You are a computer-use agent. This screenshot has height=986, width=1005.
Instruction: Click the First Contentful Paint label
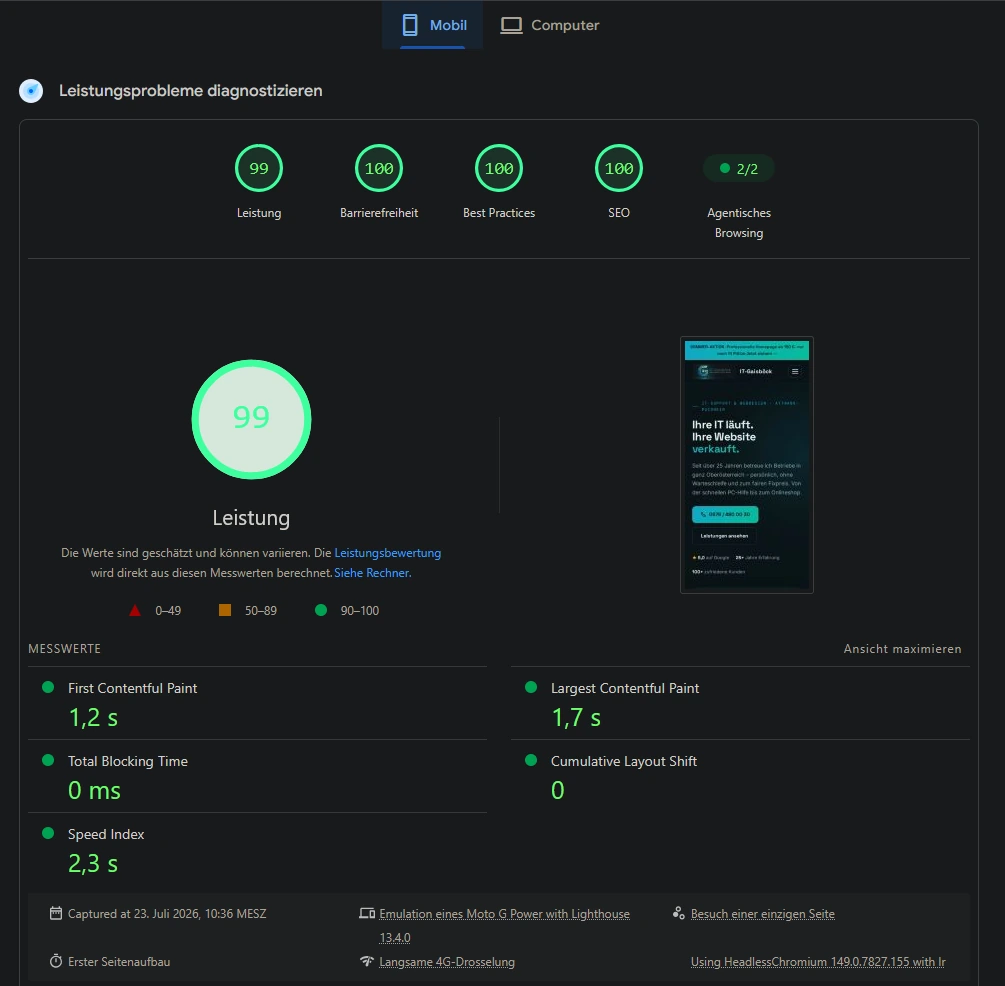click(x=133, y=688)
